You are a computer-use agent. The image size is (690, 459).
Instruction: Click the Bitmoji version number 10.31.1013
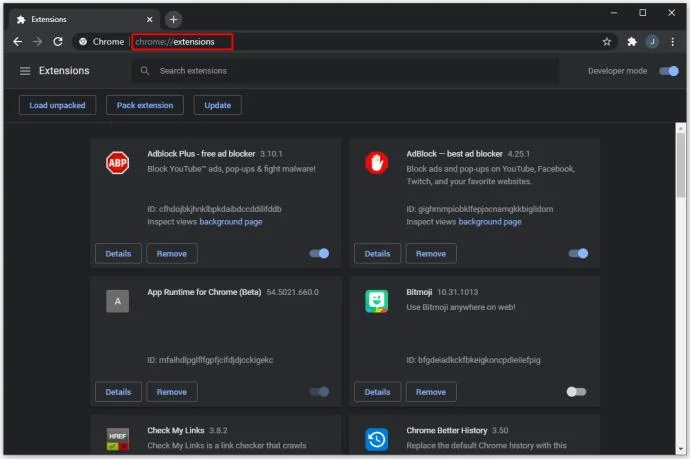coord(458,292)
